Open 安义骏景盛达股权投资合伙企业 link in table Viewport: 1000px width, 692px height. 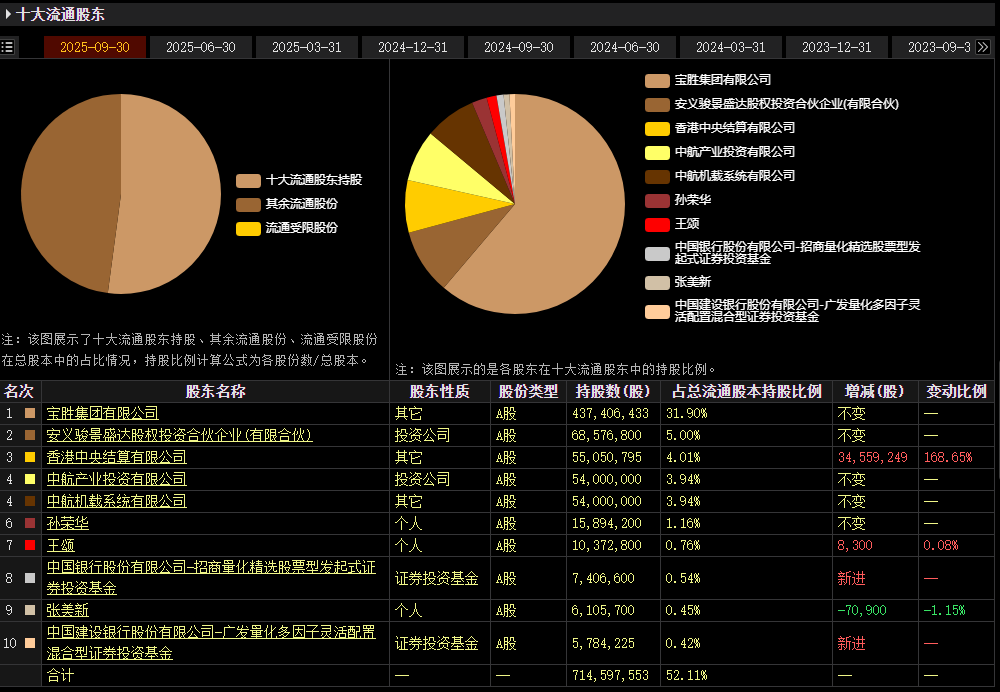pos(179,435)
